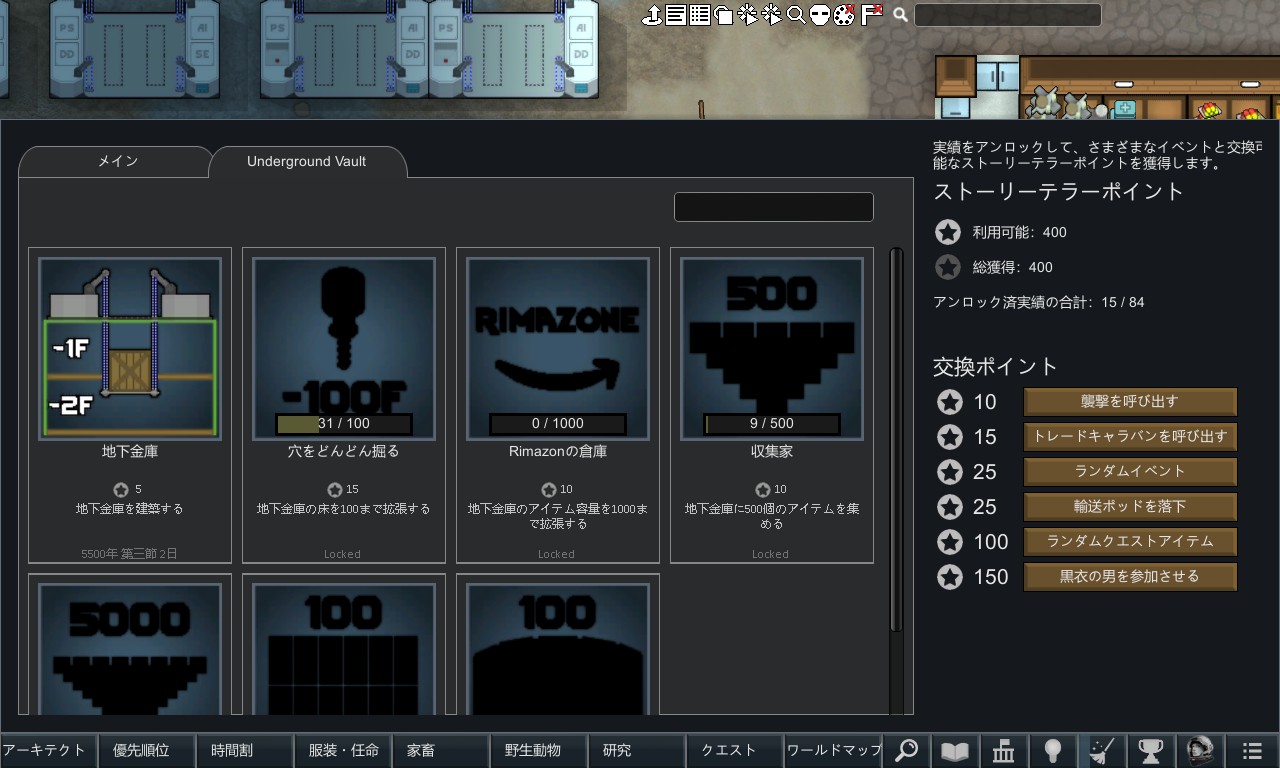The width and height of the screenshot is (1280, 768).
Task: Click the 黒衣の男を参加させる button
Action: tap(1130, 577)
